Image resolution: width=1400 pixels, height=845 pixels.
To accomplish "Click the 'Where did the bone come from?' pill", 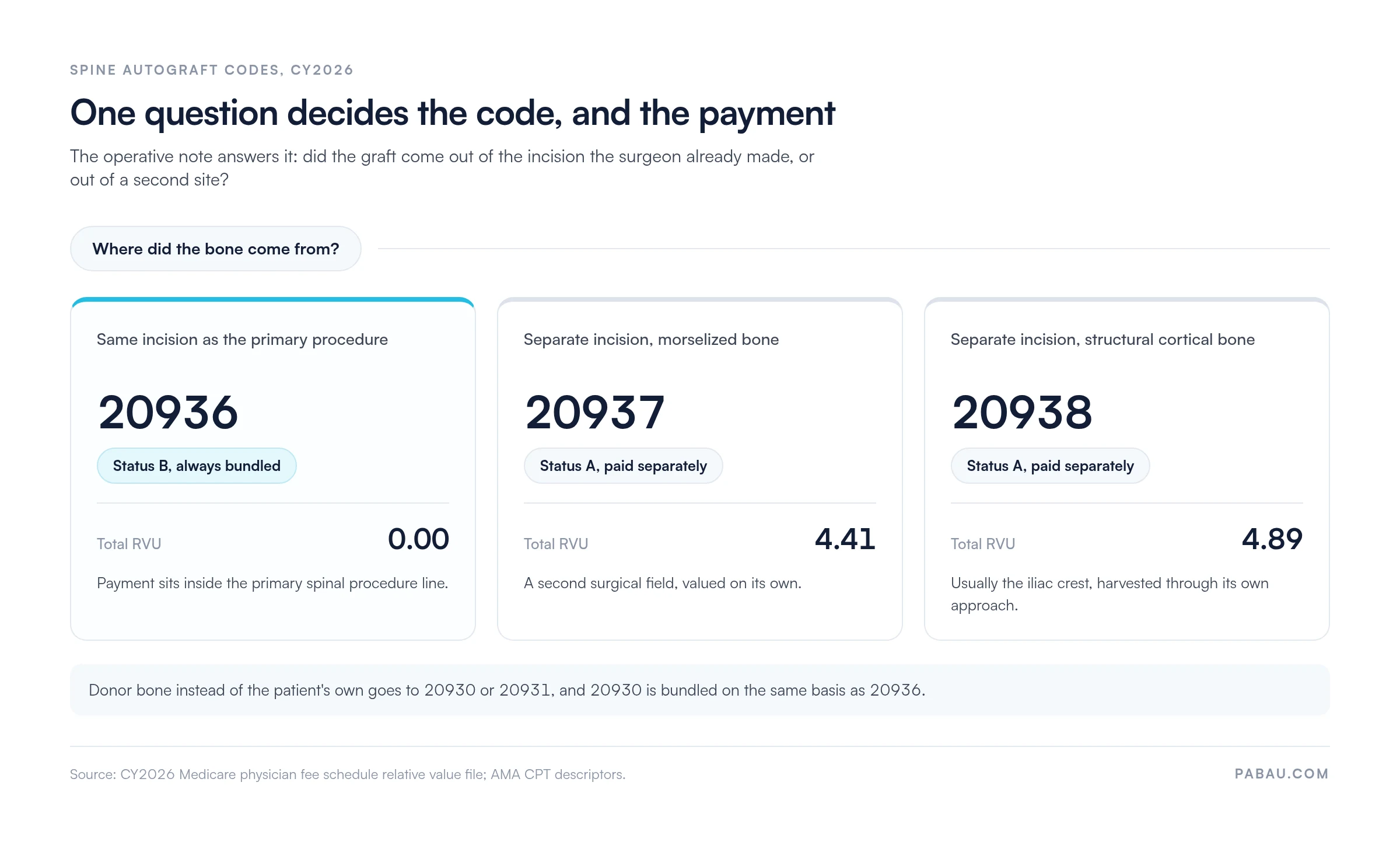I will pos(215,249).
